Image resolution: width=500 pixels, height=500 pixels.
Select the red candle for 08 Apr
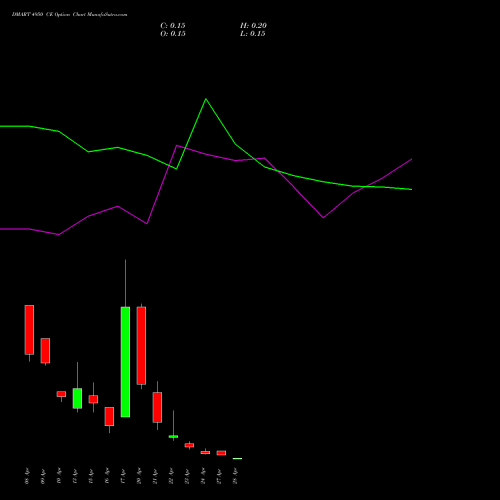tap(29, 330)
